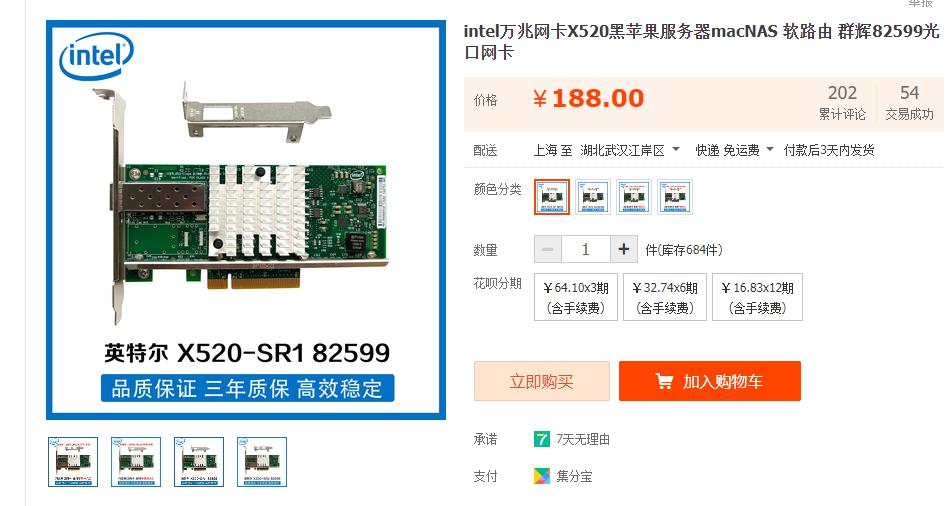Select the second color option swatch
Viewport: 951px width, 506px height.
(x=593, y=197)
